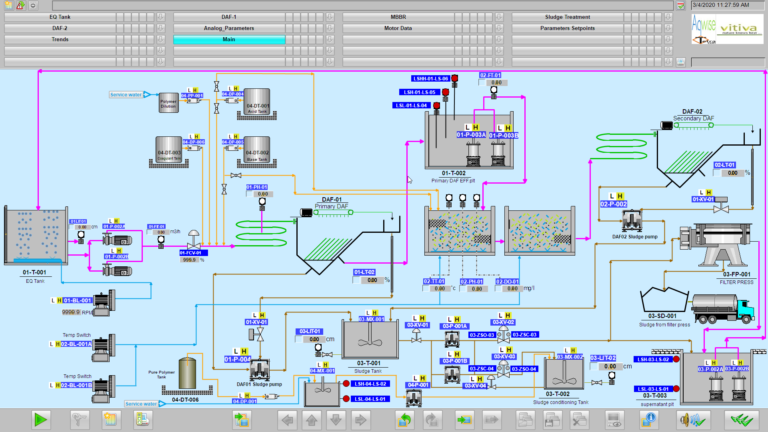This screenshot has width=768, height=432.
Task: Open the Analog_Parameters page
Action: coord(229,28)
